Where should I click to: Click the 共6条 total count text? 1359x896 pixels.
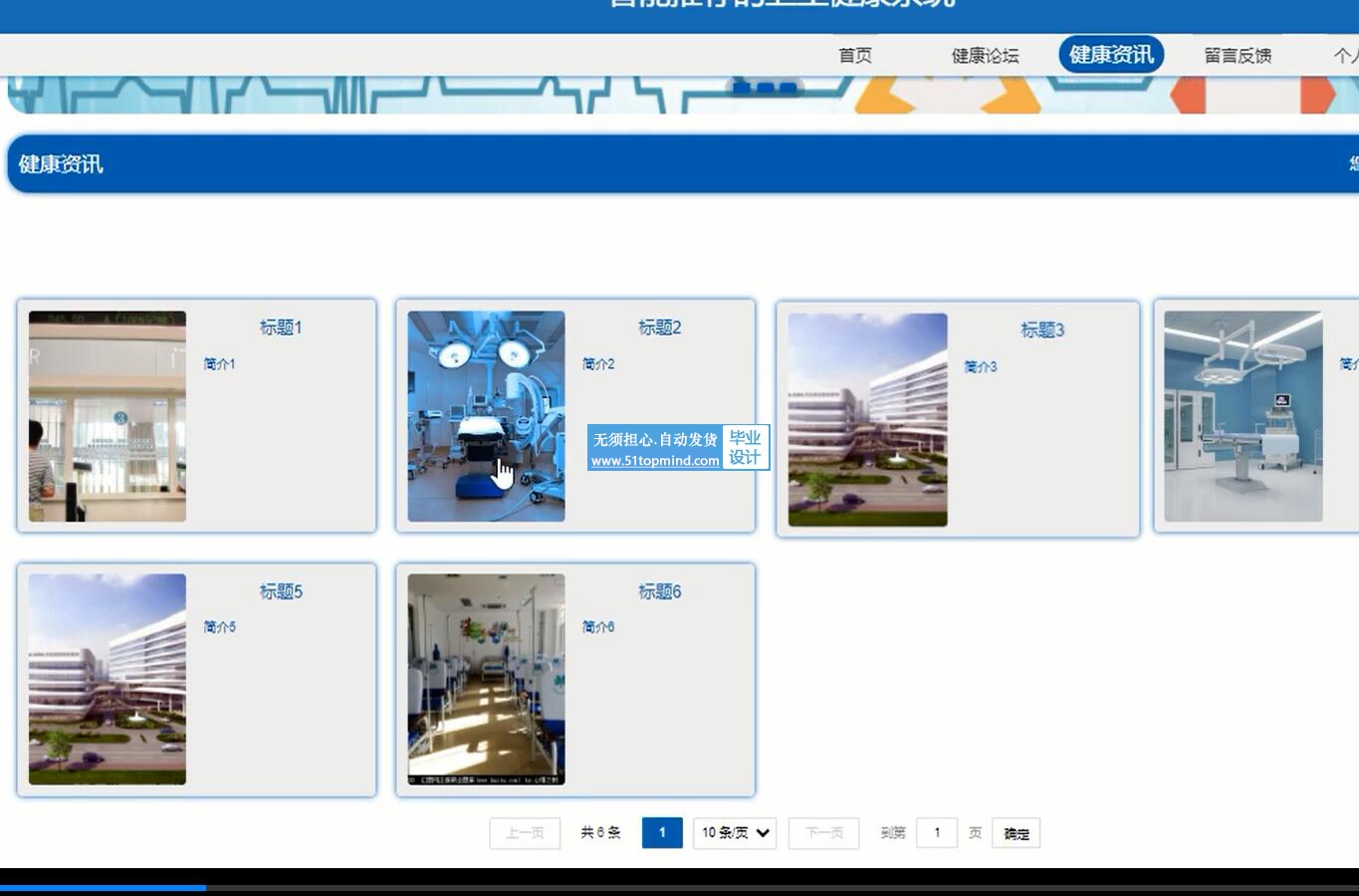[x=600, y=833]
